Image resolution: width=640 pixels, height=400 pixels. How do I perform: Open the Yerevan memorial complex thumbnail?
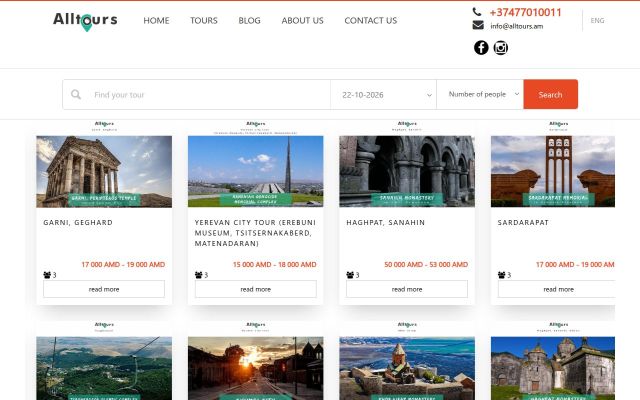[x=256, y=171]
